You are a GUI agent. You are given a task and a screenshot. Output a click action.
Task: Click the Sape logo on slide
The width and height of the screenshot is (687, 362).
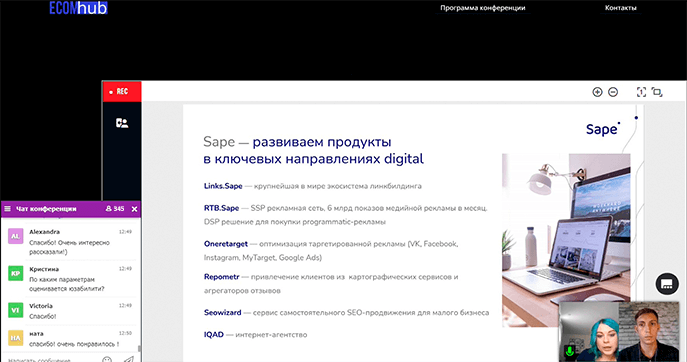click(x=603, y=129)
